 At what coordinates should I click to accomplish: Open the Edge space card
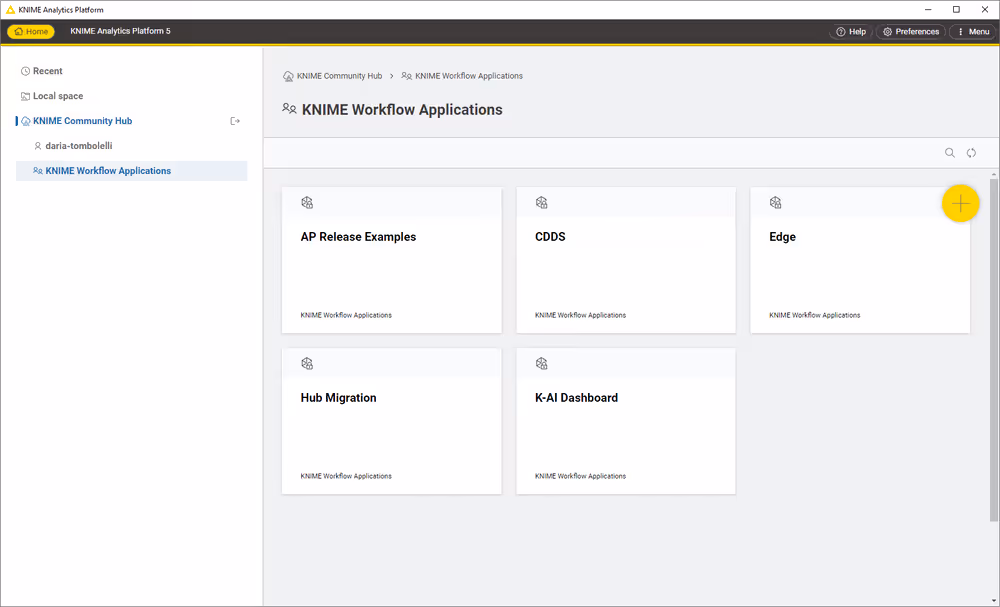[859, 260]
